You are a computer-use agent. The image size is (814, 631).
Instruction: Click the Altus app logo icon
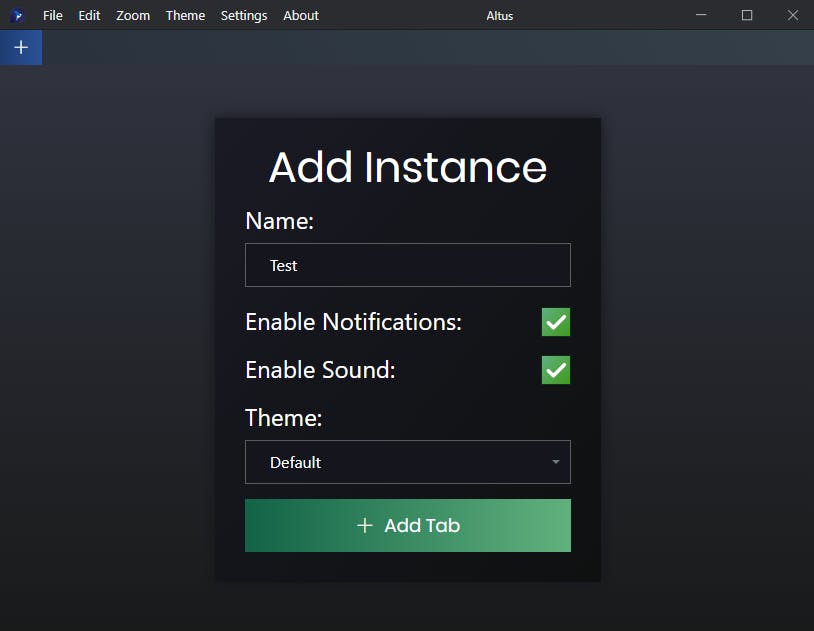(x=17, y=16)
